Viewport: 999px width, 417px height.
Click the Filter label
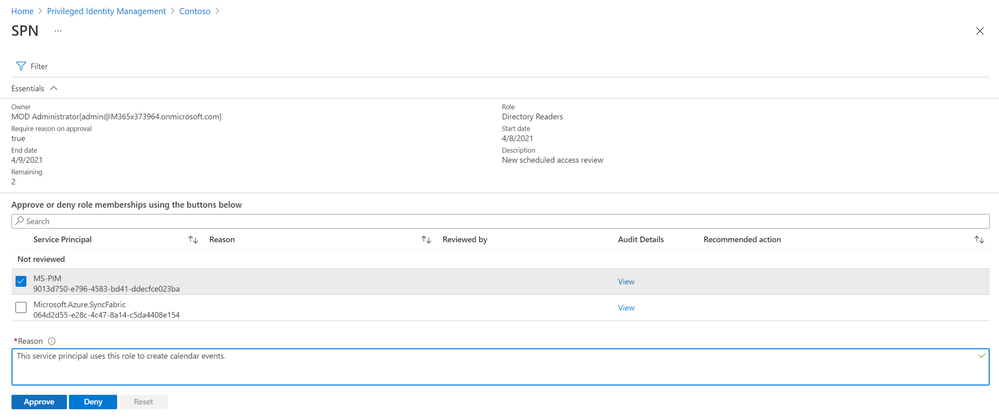click(x=39, y=66)
